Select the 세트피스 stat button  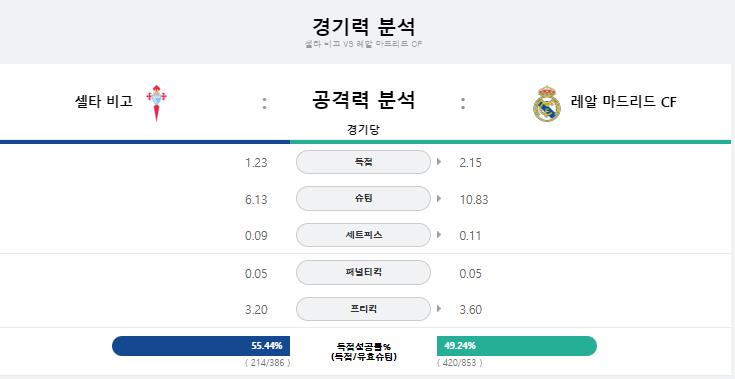[x=363, y=235]
